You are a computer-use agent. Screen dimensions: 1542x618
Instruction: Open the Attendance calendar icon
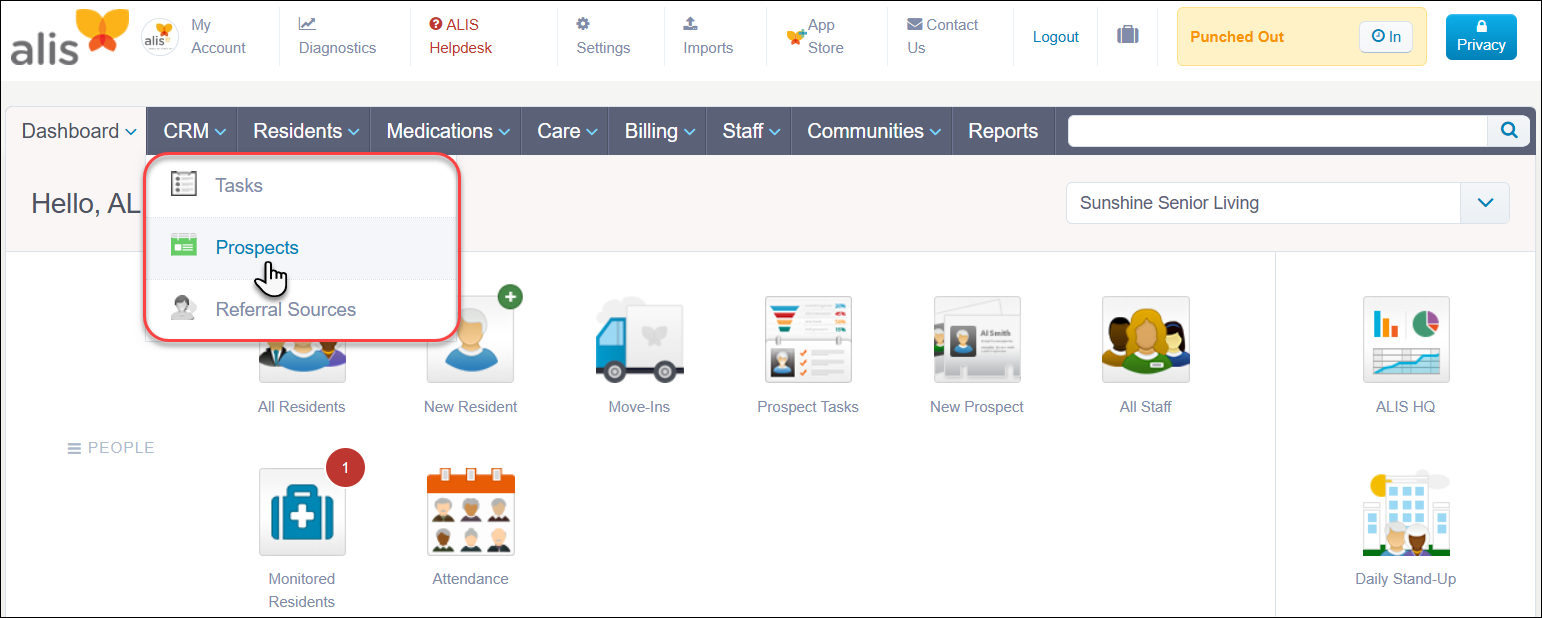tap(470, 511)
